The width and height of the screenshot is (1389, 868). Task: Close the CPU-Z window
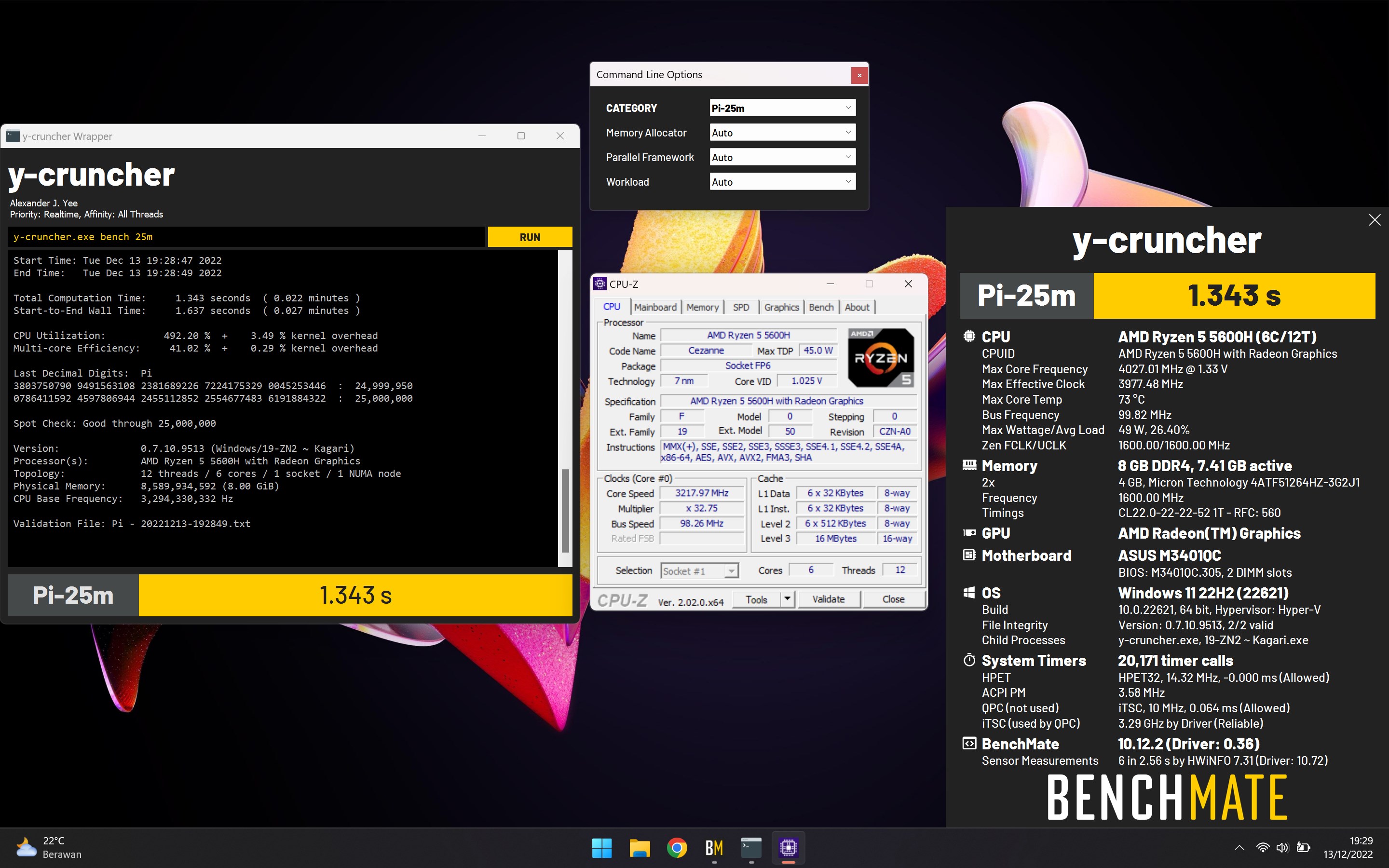click(908, 284)
